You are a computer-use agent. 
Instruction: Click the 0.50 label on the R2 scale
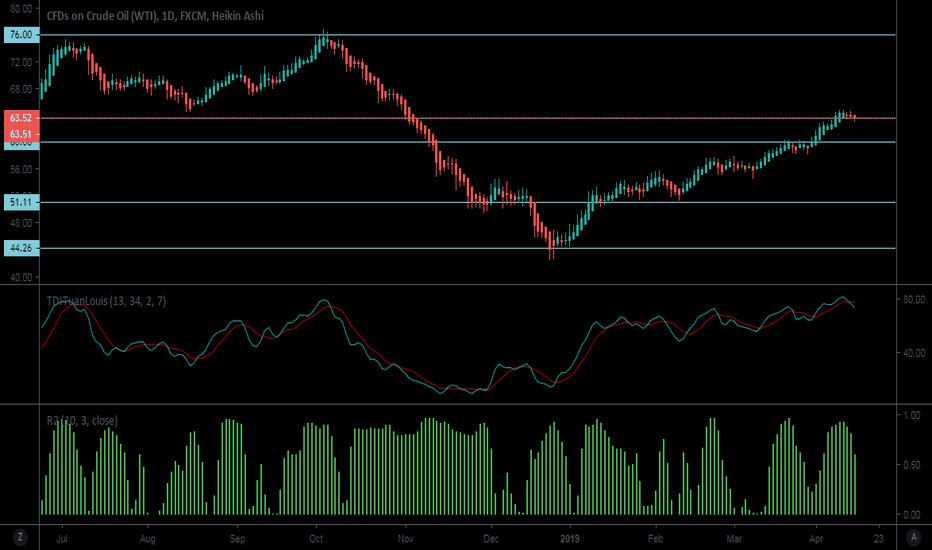[x=912, y=465]
